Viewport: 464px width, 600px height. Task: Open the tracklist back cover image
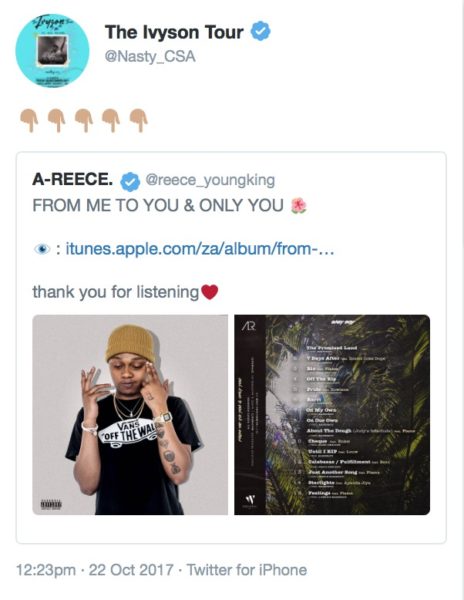(x=332, y=414)
